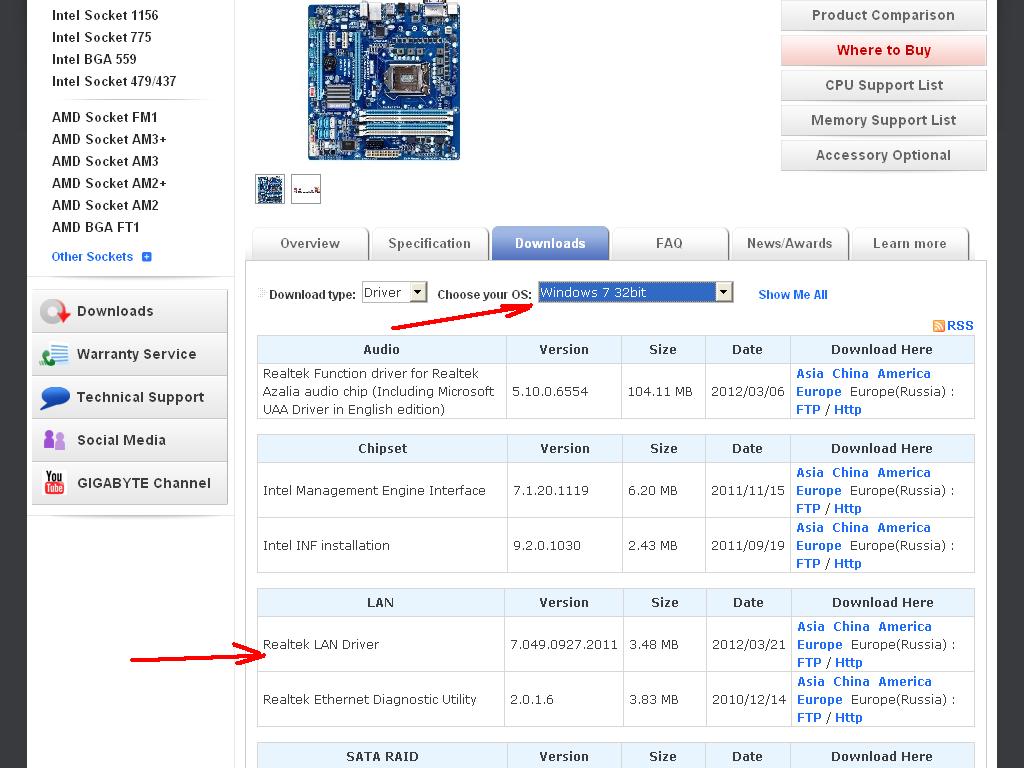Open the AMD Socket FM1 category

pyautogui.click(x=104, y=118)
